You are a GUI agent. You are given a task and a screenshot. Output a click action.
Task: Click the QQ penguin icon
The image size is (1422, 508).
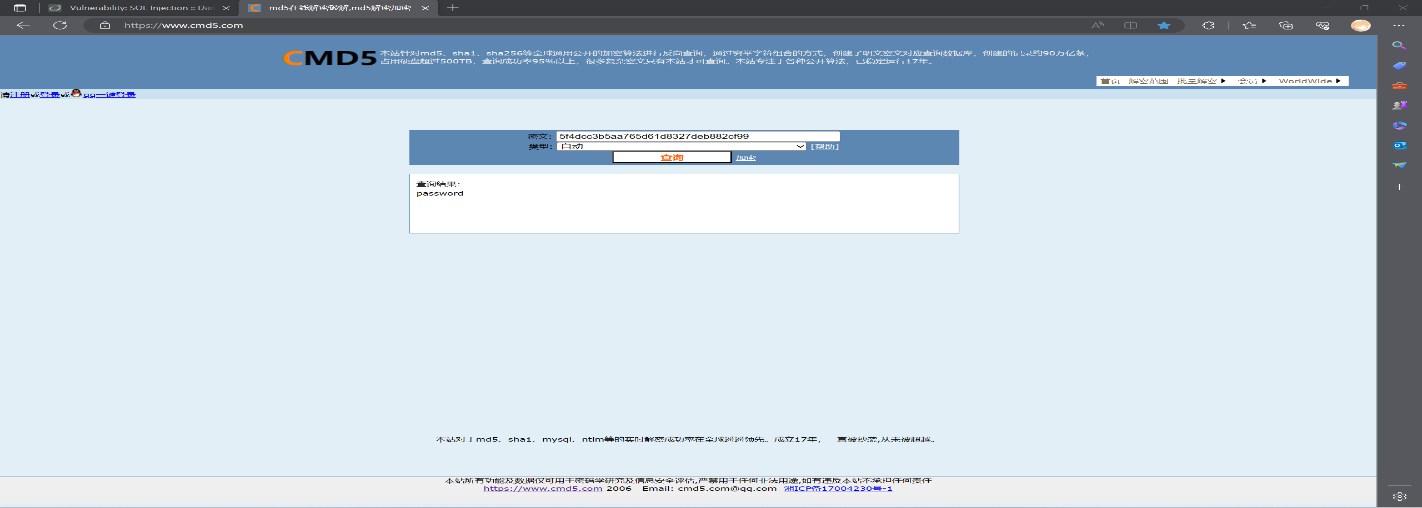pos(76,94)
